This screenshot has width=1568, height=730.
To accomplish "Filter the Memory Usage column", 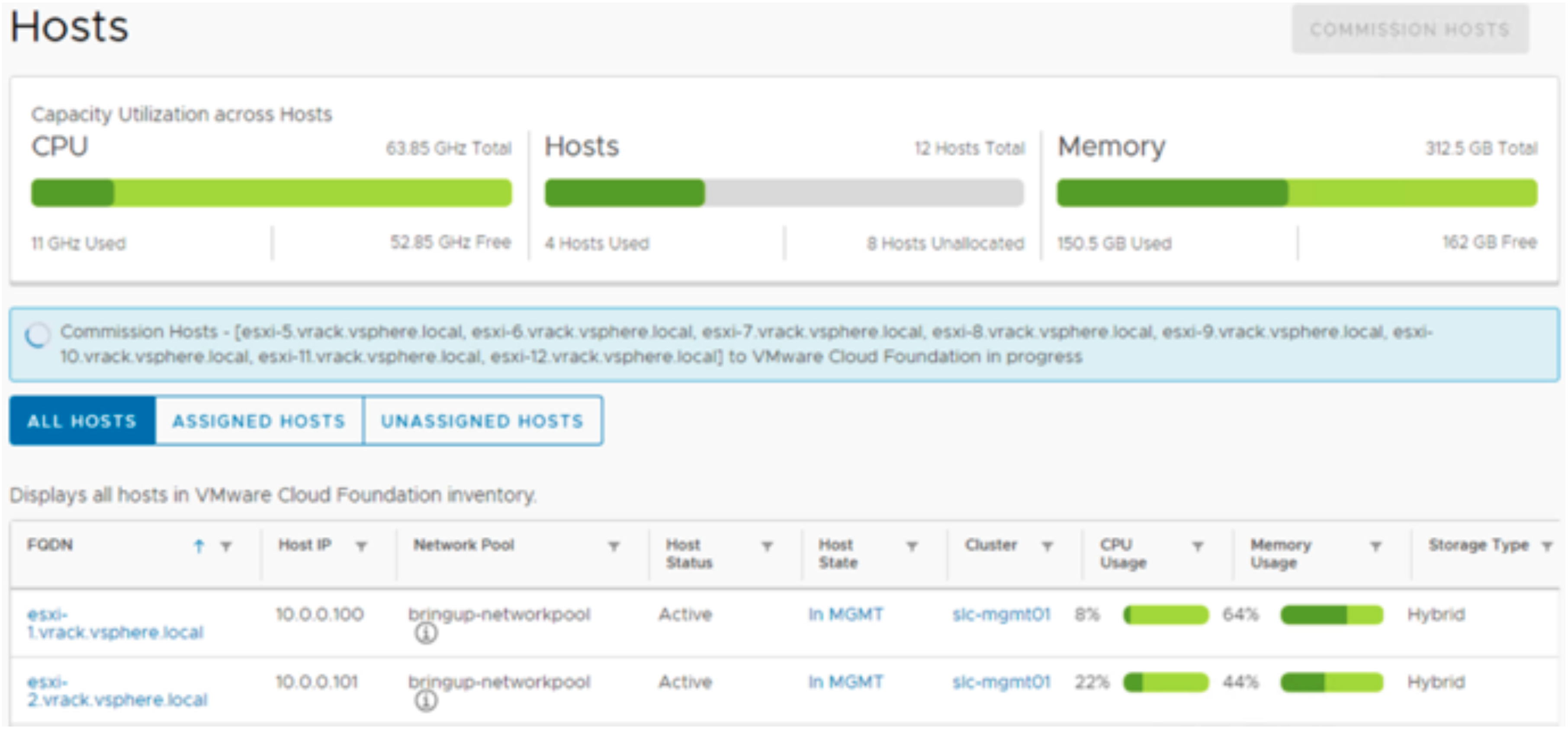I will (1375, 546).
